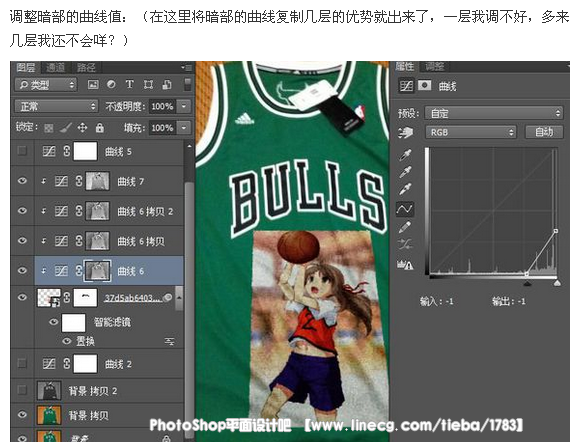Hide the 曲线 6 layer

coord(22,270)
